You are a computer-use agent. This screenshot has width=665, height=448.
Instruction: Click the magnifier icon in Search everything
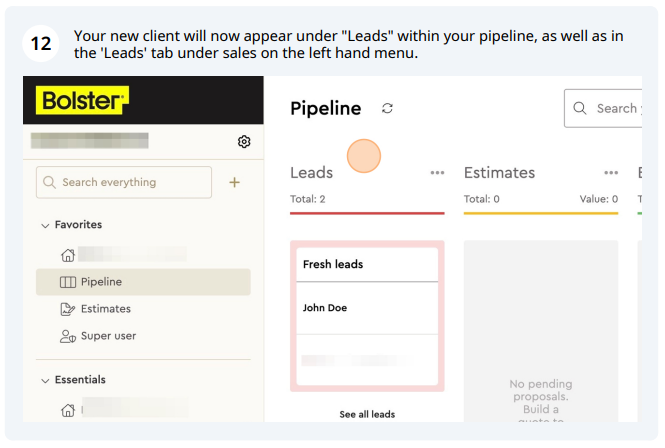click(x=49, y=182)
